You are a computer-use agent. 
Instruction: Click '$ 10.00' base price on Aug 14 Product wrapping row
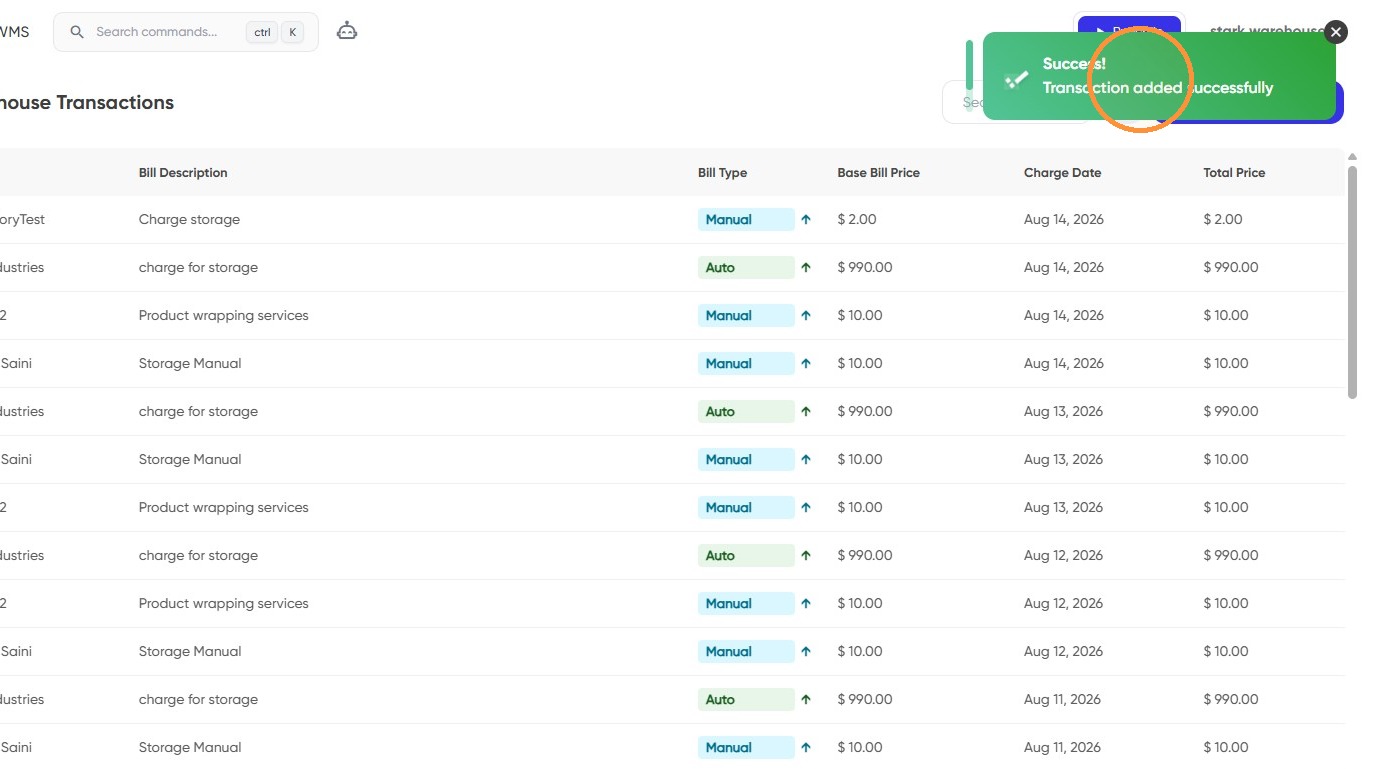pyautogui.click(x=860, y=315)
